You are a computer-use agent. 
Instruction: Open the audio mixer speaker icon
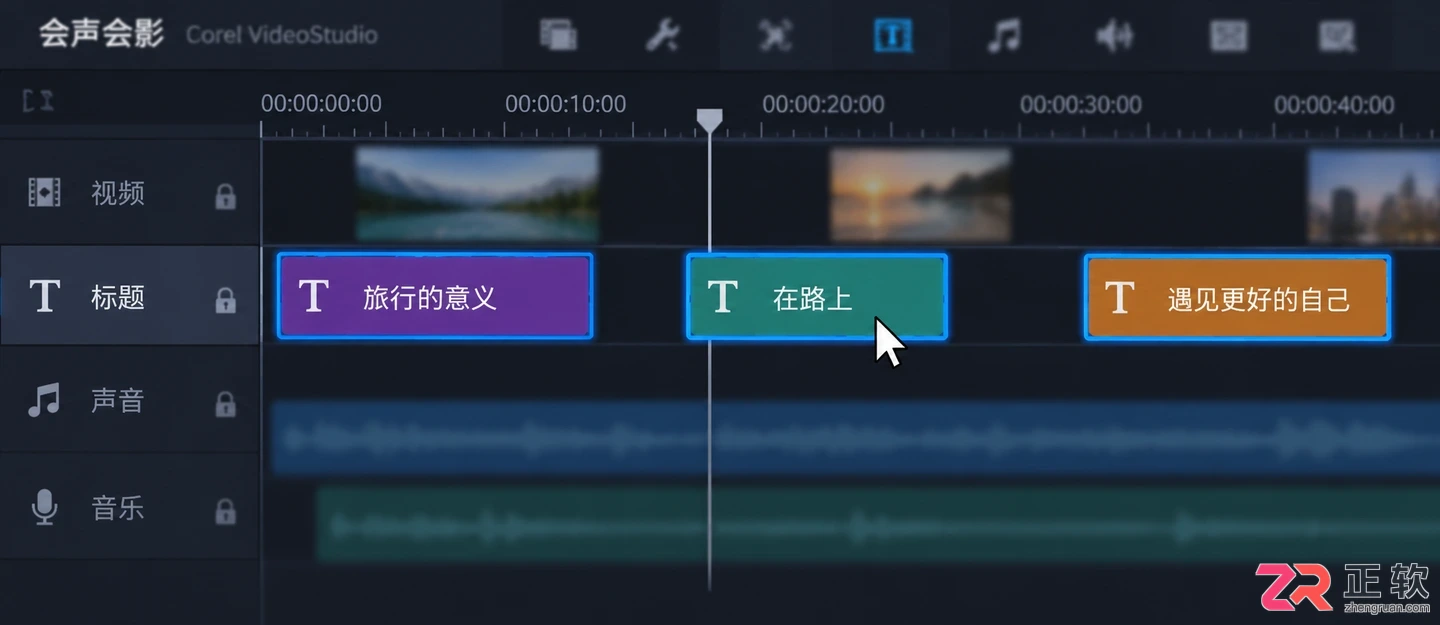pyautogui.click(x=1114, y=36)
